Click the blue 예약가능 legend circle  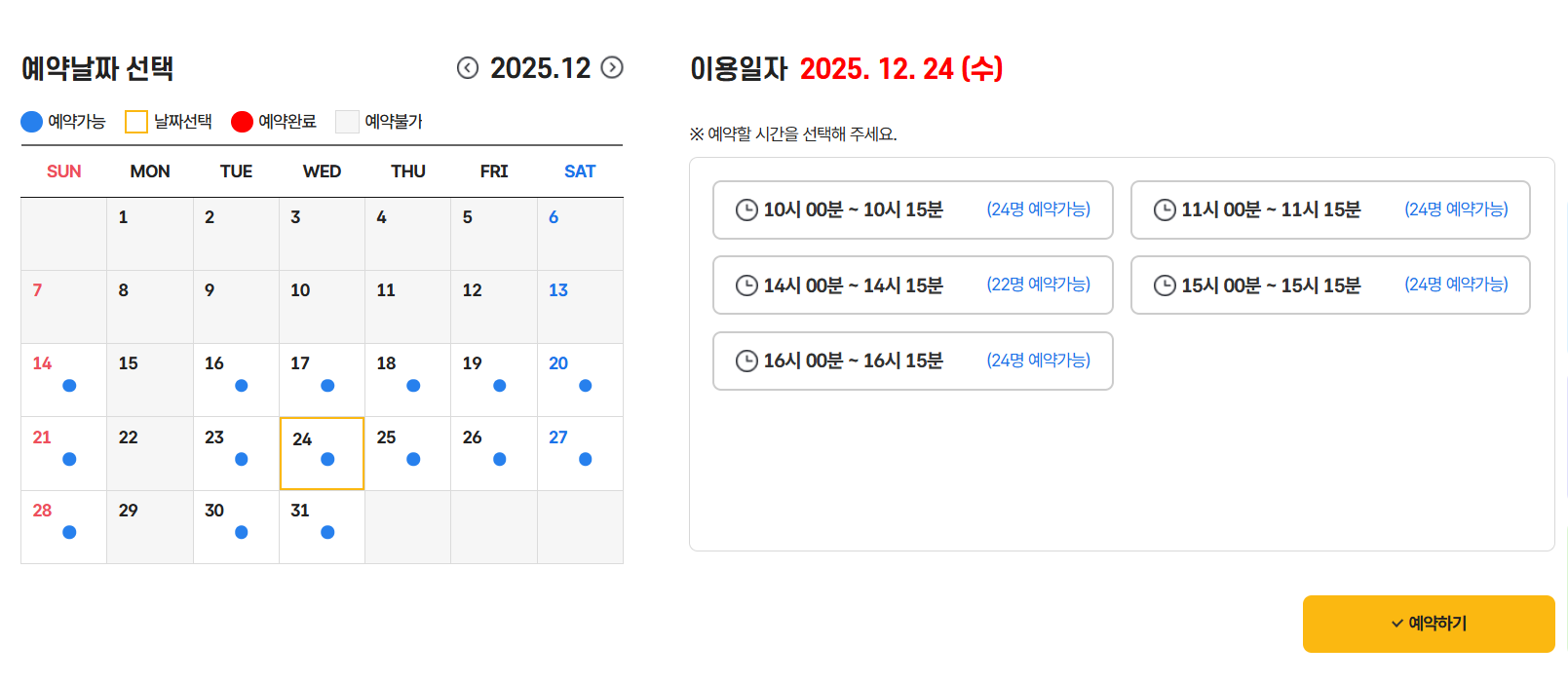[x=32, y=121]
